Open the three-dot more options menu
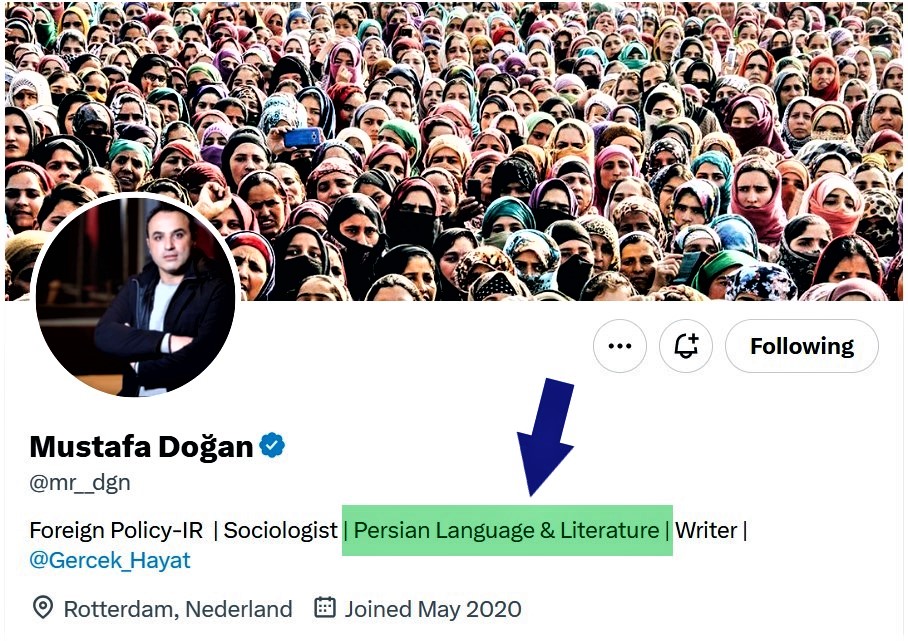908x641 pixels. (620, 346)
